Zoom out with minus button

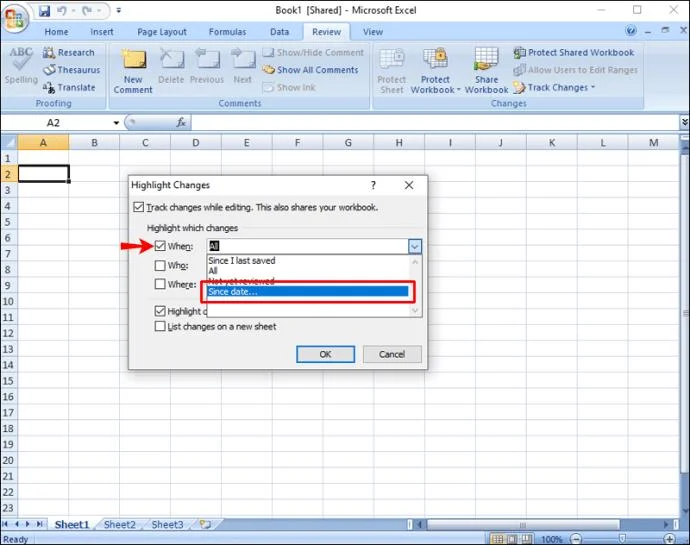576,539
